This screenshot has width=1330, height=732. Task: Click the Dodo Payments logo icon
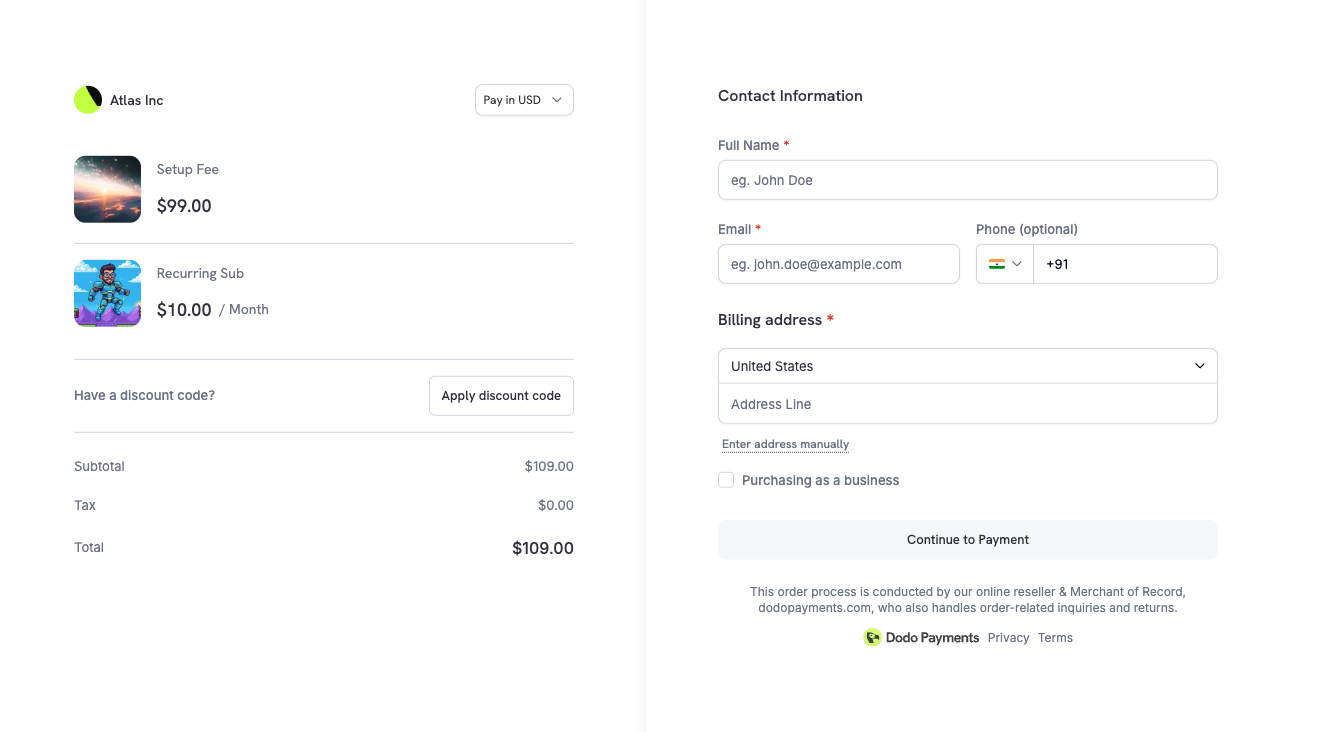pyautogui.click(x=872, y=638)
